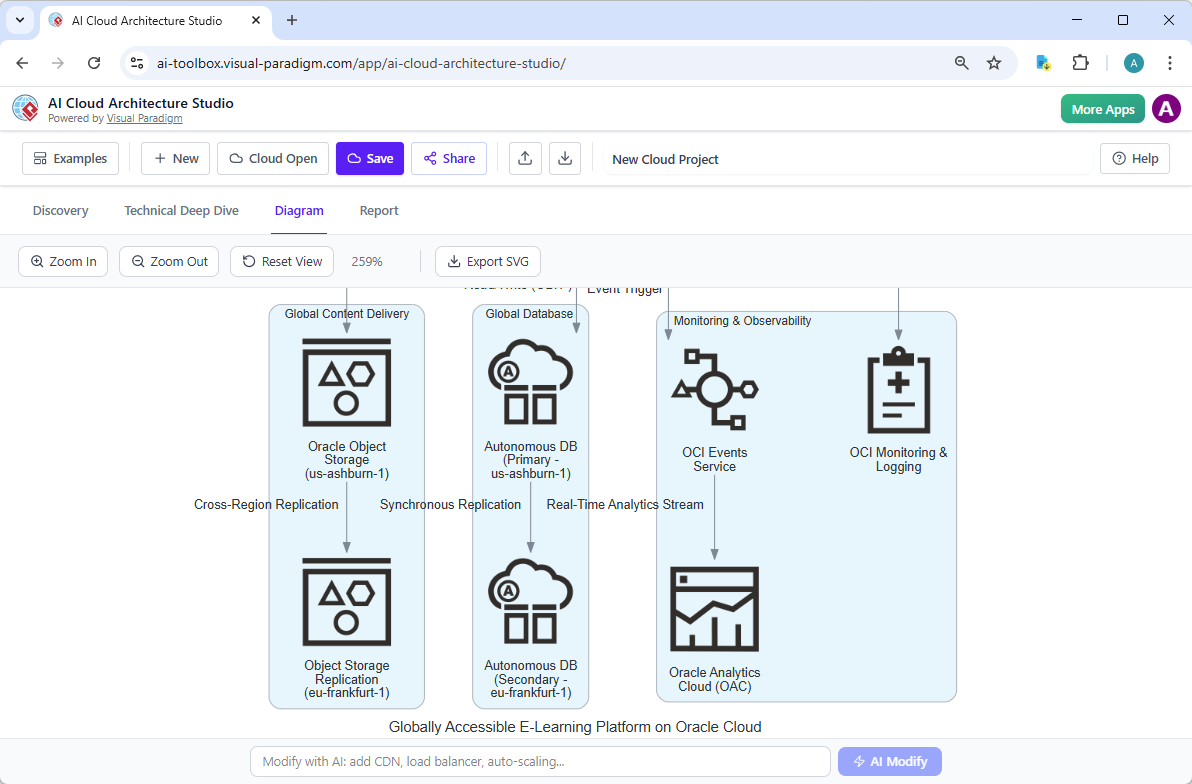The height and width of the screenshot is (784, 1192).
Task: Click the OCI Monitoring & Logging clipboard icon
Action: (898, 388)
